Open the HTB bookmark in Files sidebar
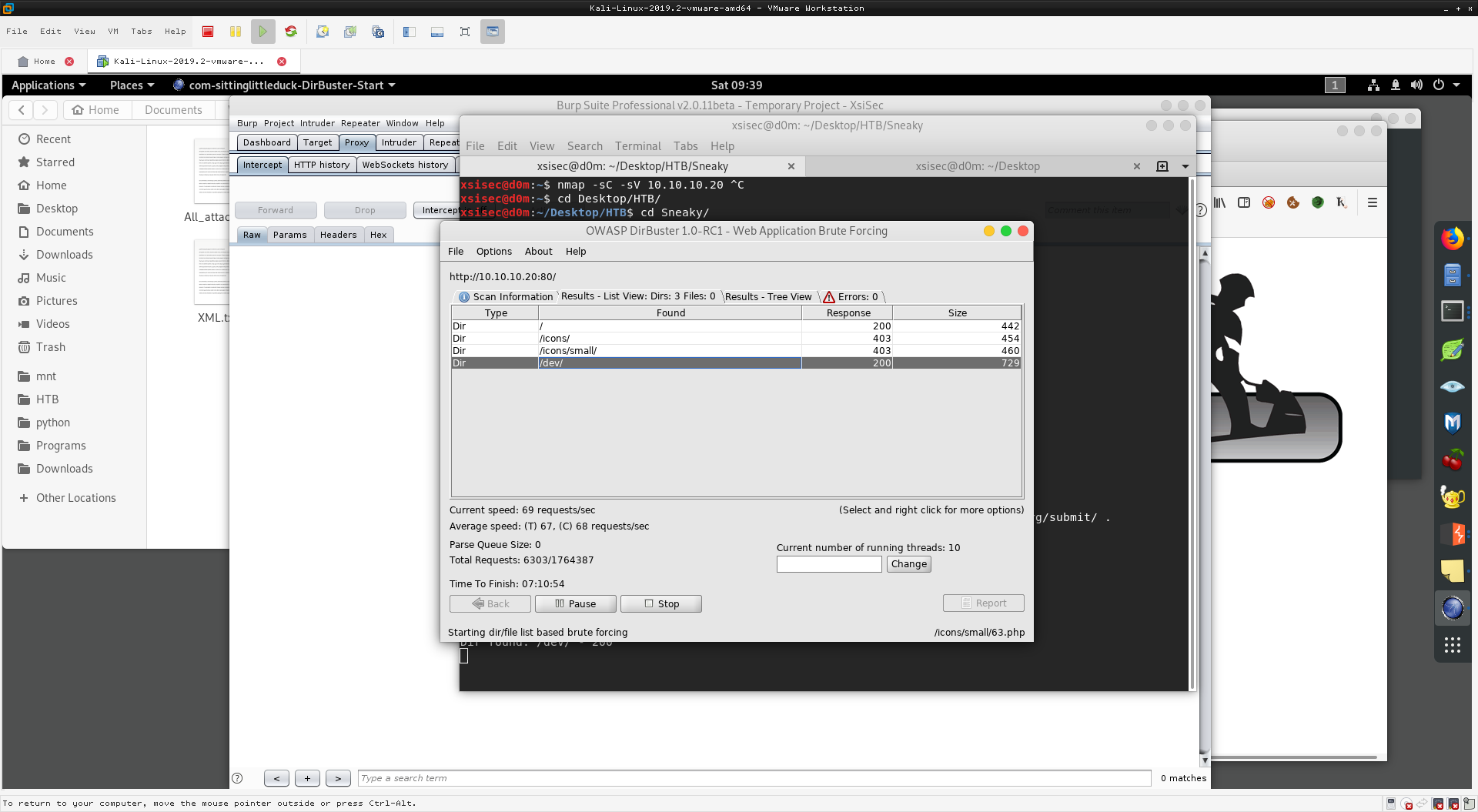 (38, 399)
